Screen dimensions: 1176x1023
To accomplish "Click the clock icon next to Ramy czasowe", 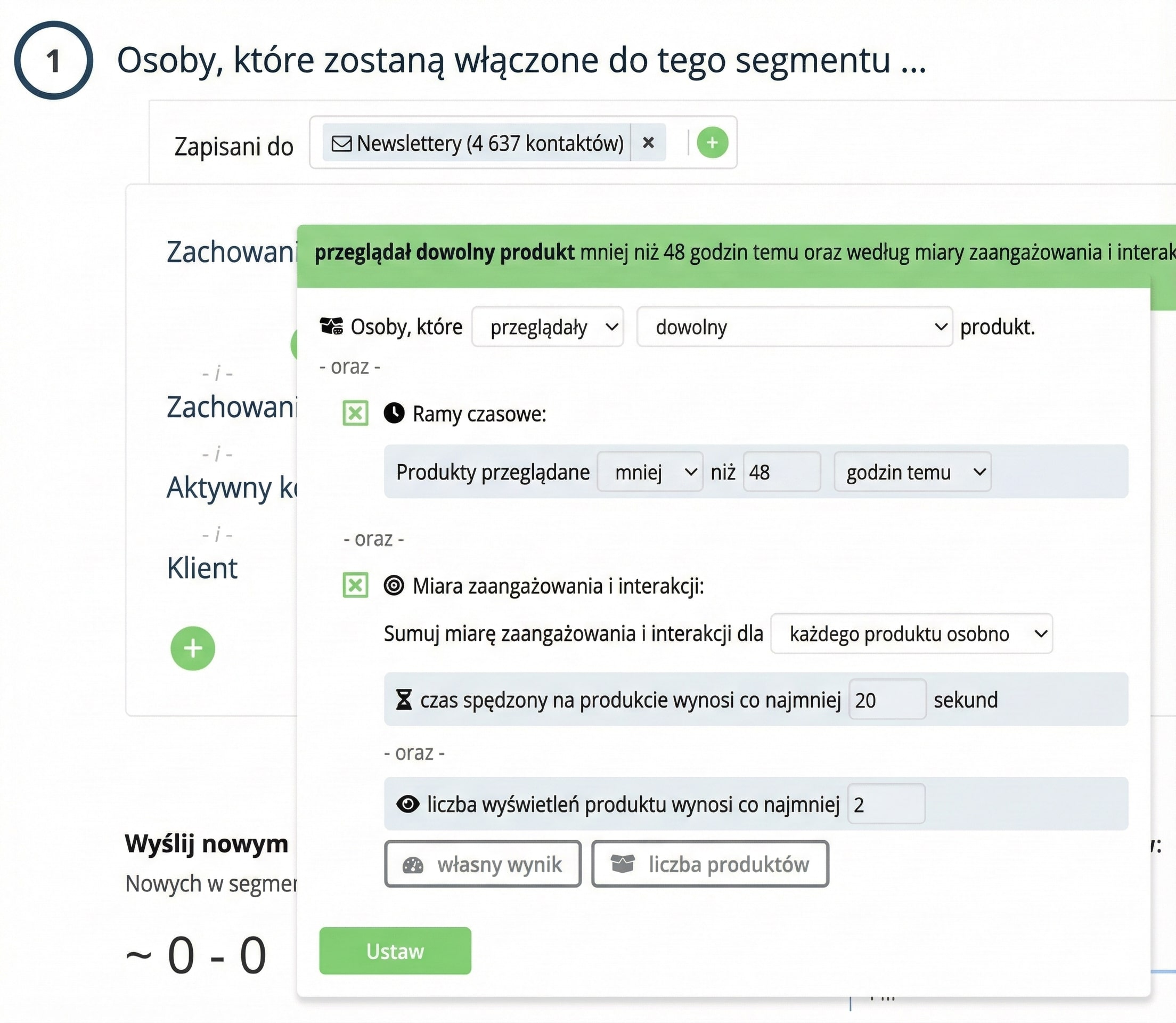I will point(394,413).
